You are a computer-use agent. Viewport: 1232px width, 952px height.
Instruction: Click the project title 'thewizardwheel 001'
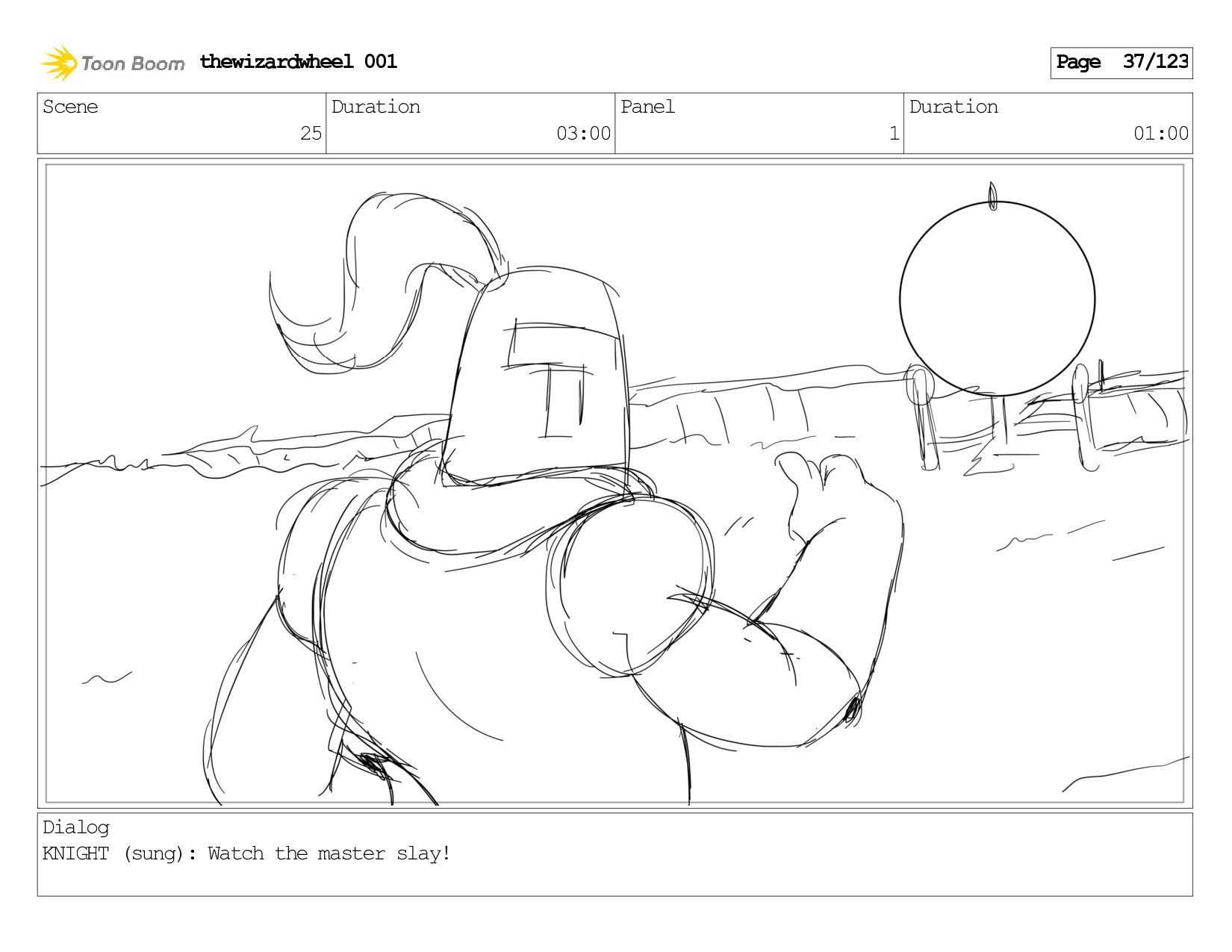298,61
